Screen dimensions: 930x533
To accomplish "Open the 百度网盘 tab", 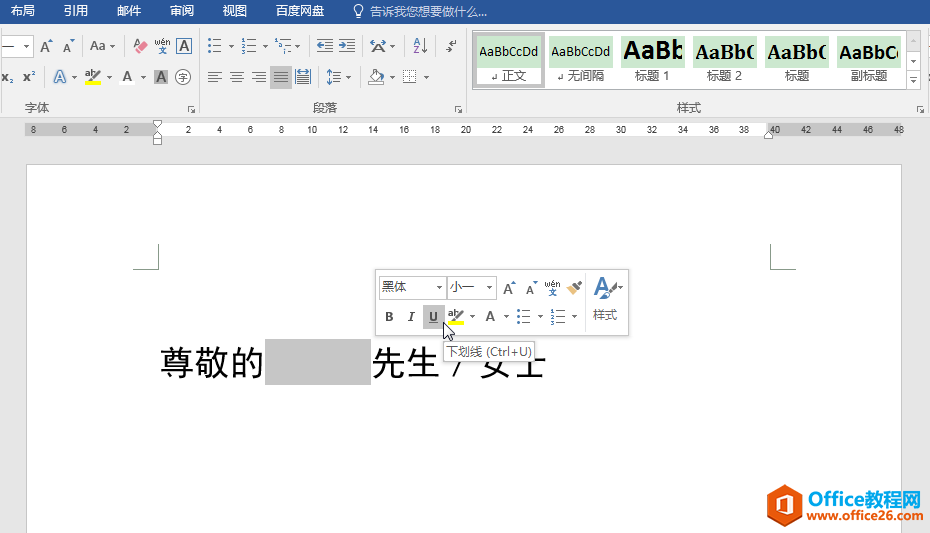I will point(300,11).
